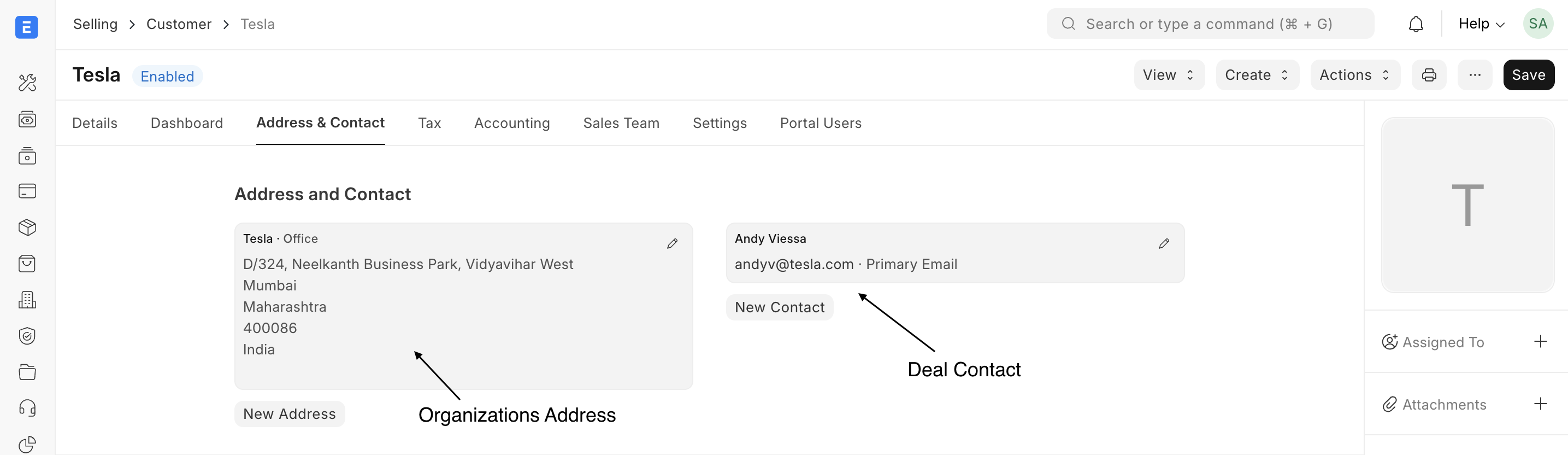
Task: Click the New Contact button
Action: pos(779,307)
